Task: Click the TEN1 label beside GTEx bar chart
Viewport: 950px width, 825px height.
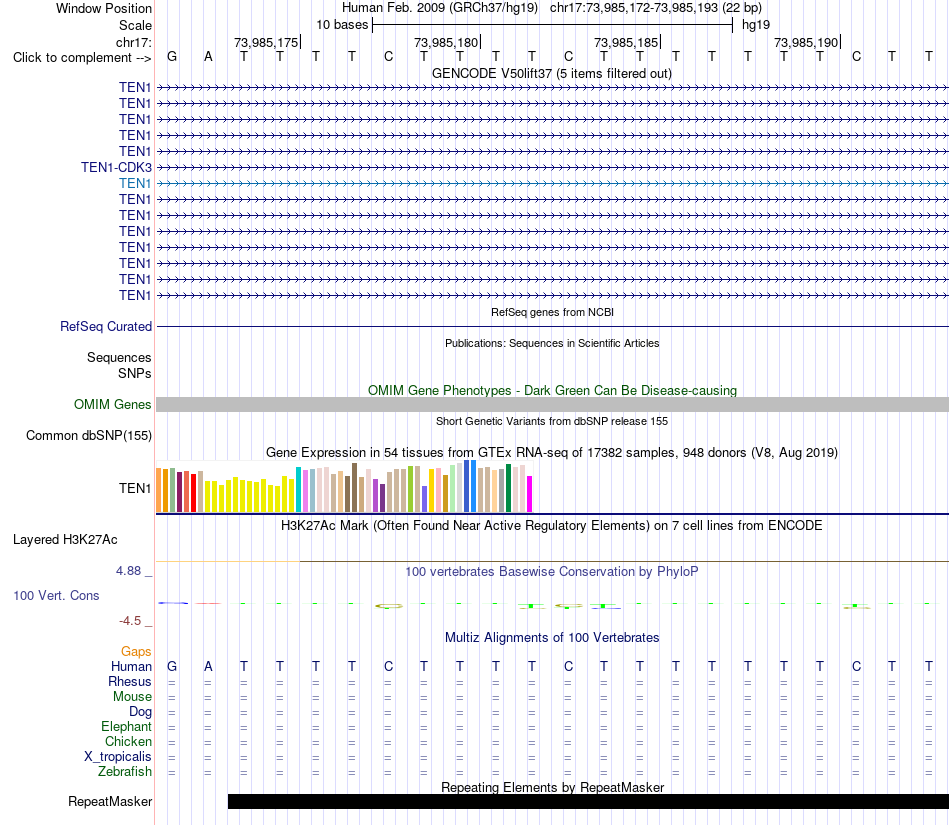Action: click(135, 488)
